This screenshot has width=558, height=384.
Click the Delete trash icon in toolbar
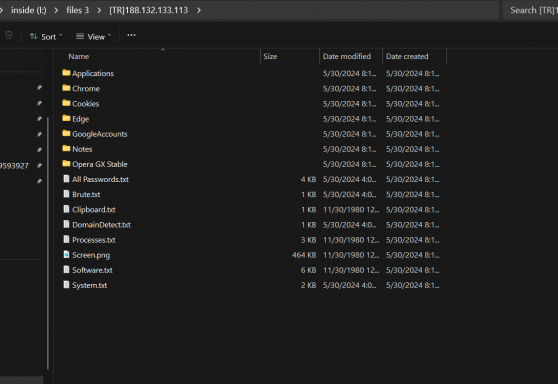tap(9, 35)
